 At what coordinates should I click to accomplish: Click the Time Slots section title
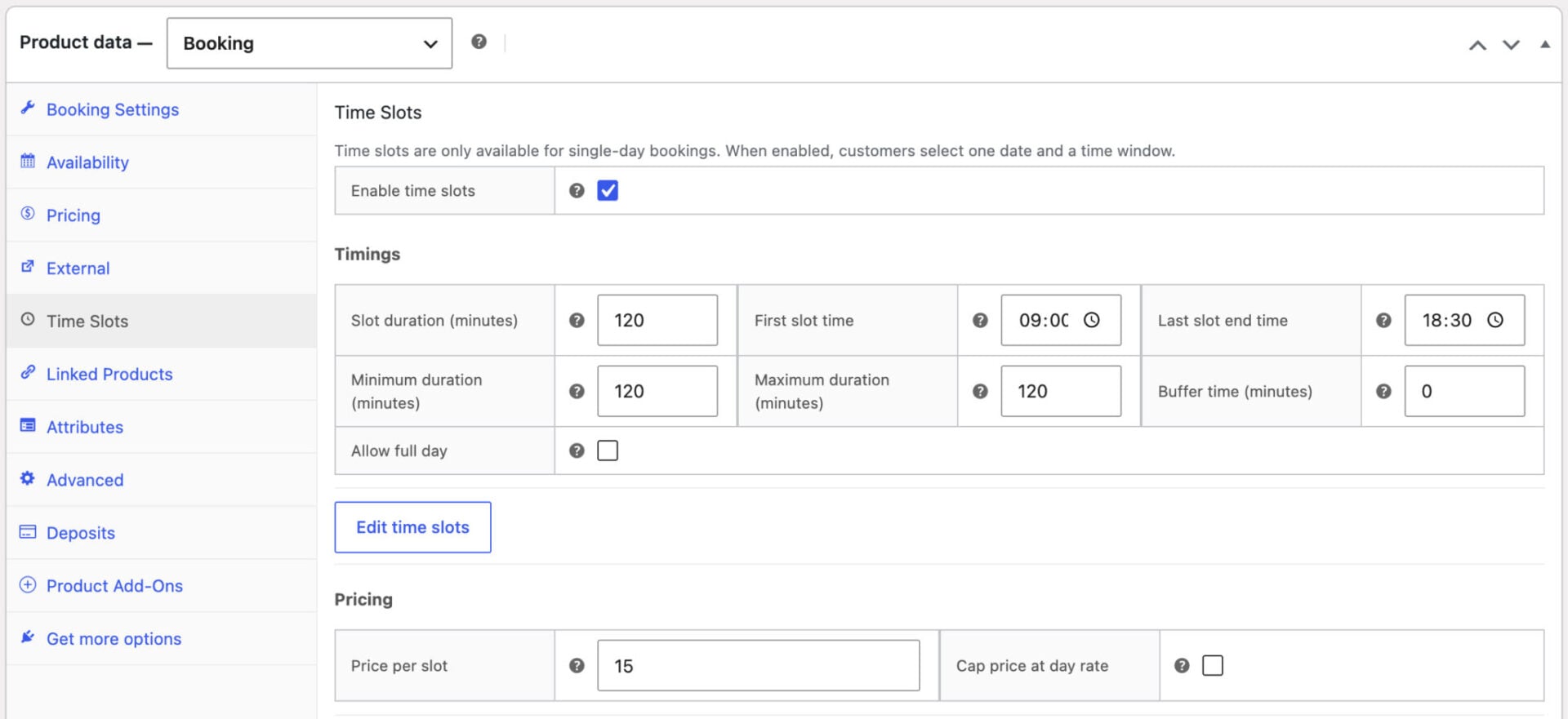(x=378, y=113)
